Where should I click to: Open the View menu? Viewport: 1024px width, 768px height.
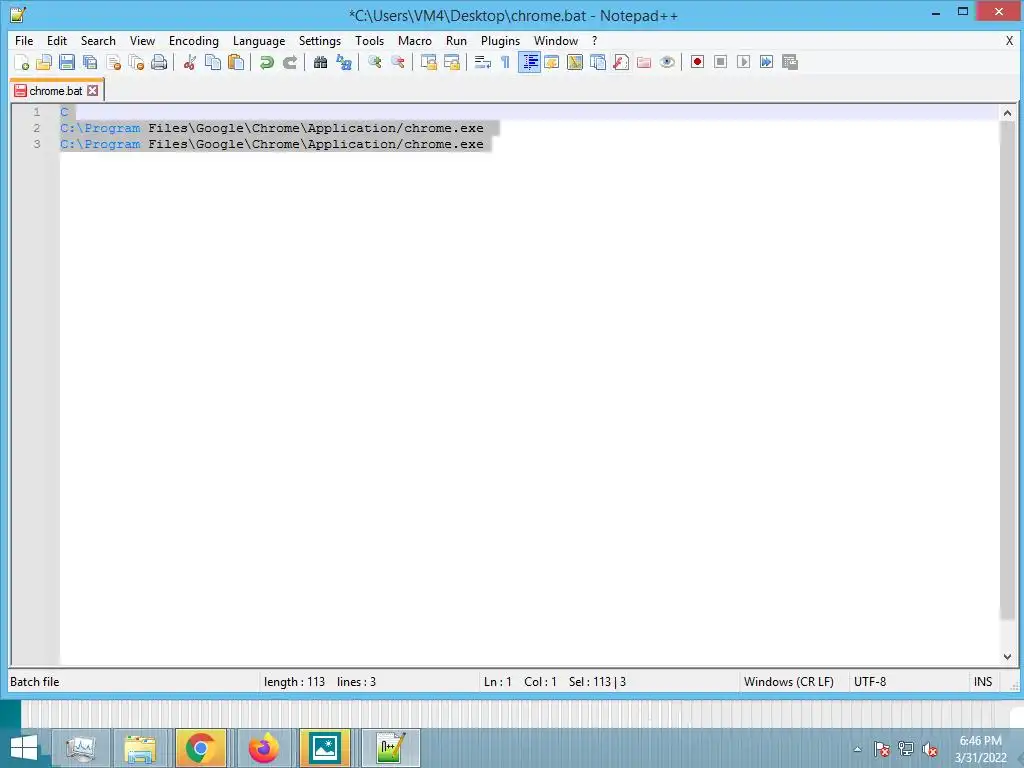[142, 40]
